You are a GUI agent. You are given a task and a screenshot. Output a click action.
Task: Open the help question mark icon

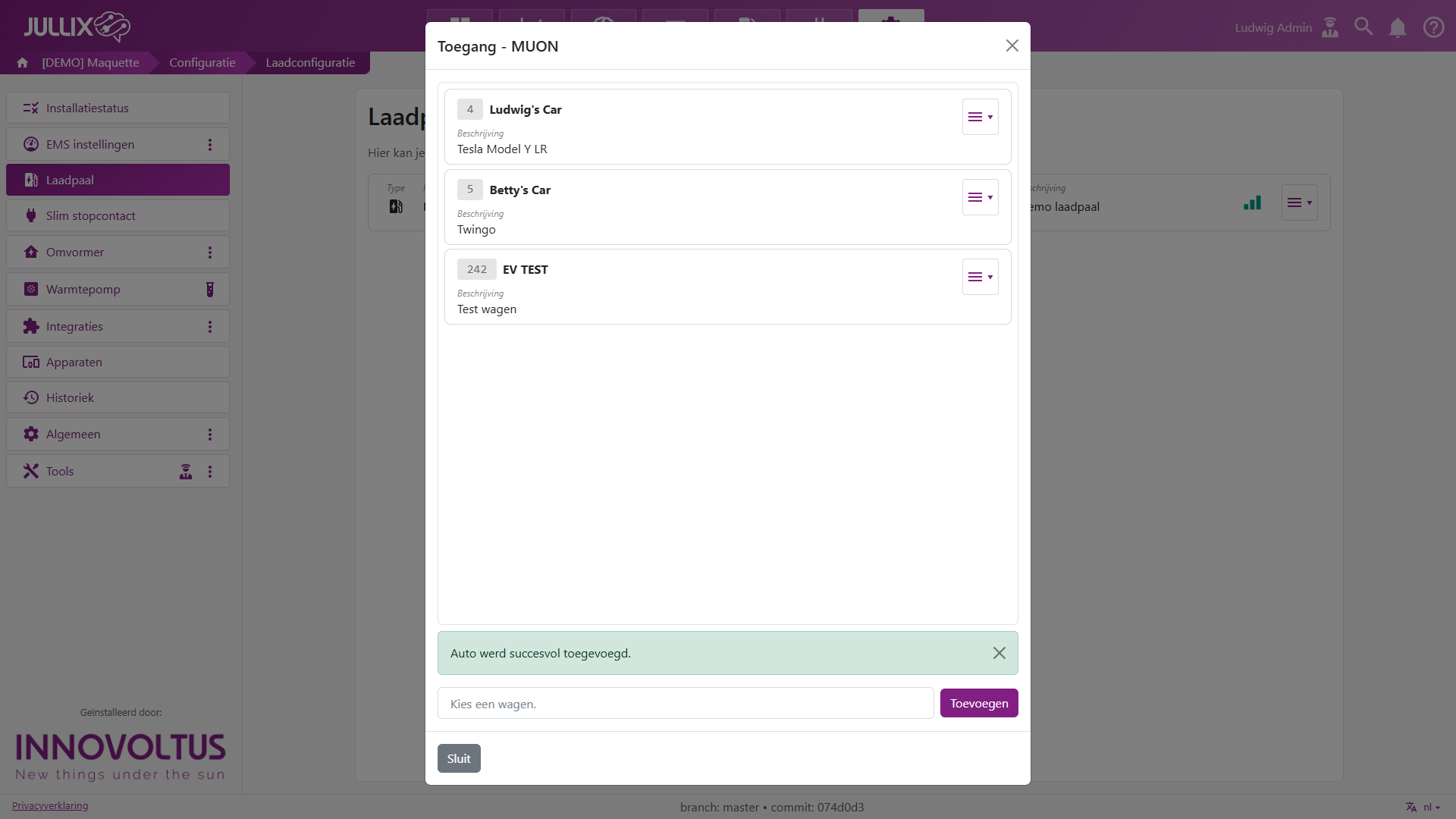1433,27
